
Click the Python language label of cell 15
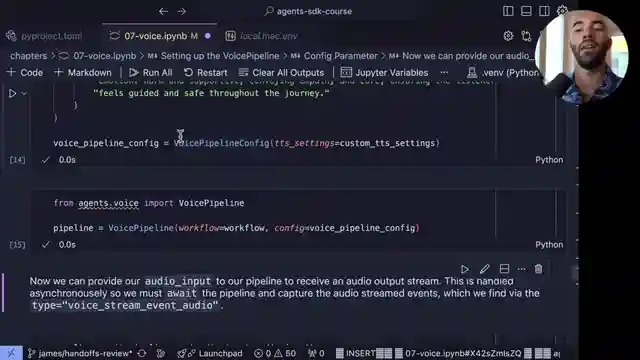point(549,245)
